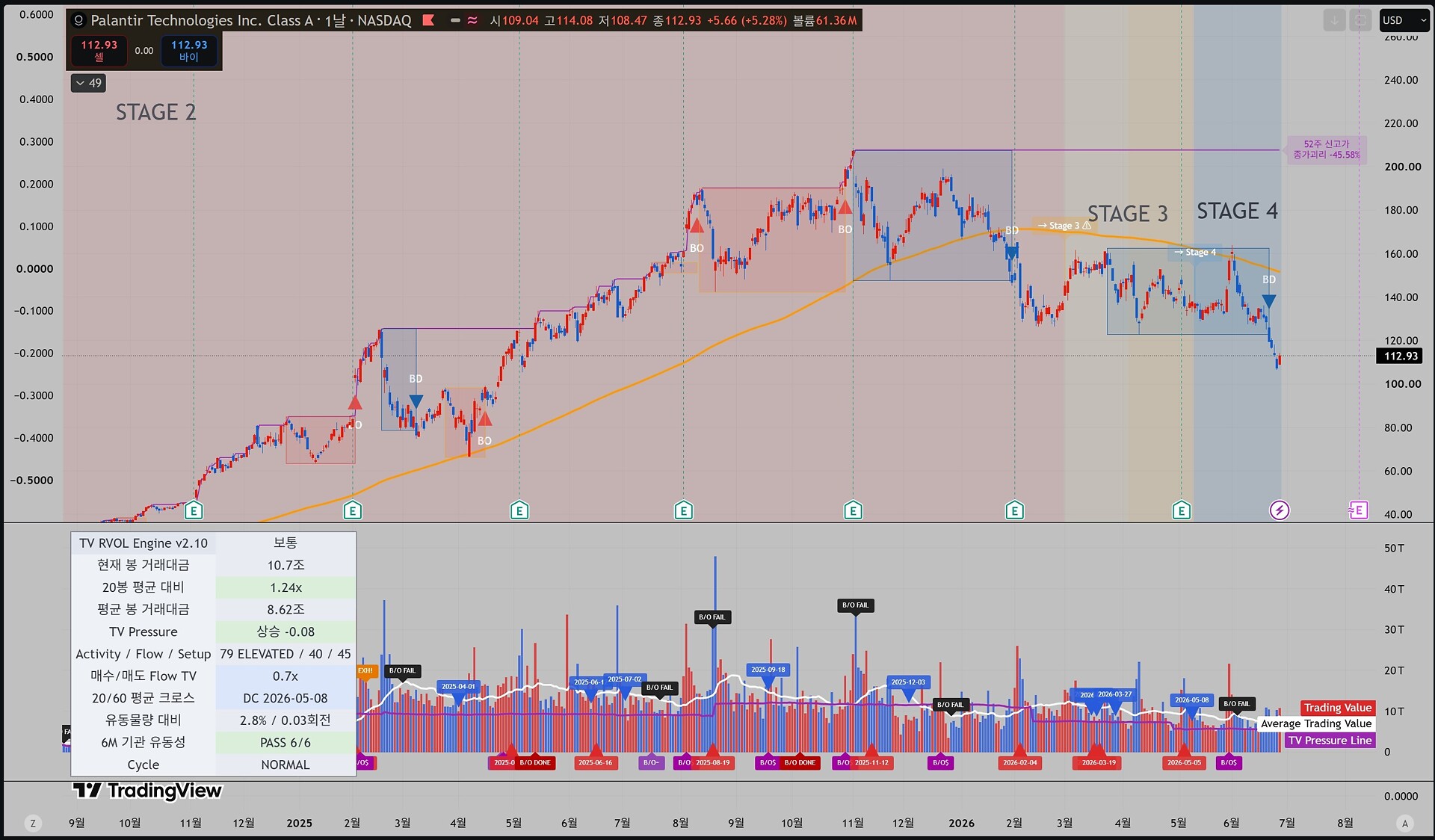Open the earnings E marker at November 2025
Viewport: 1435px width, 840px height.
[853, 510]
